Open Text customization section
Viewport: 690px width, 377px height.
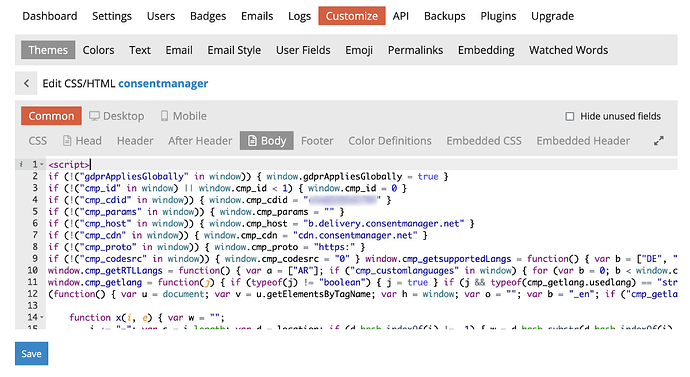(140, 50)
